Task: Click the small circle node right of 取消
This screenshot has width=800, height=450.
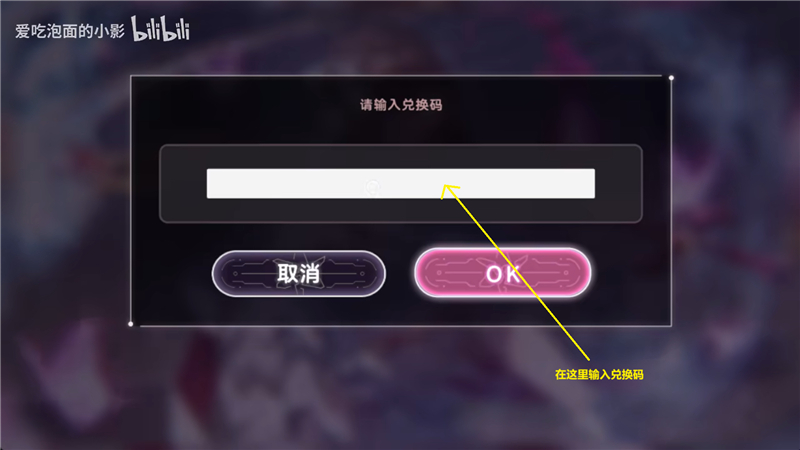Action: pyautogui.click(x=362, y=273)
